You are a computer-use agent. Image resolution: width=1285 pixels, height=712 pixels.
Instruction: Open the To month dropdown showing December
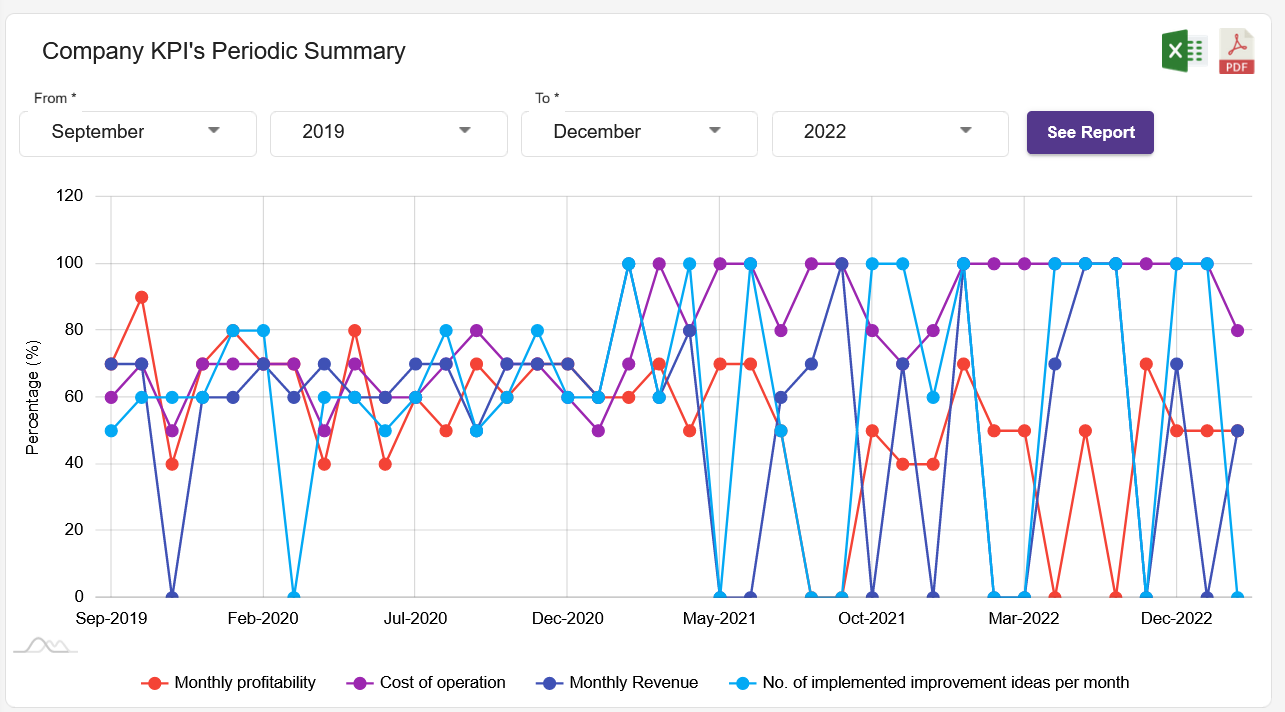coord(639,133)
